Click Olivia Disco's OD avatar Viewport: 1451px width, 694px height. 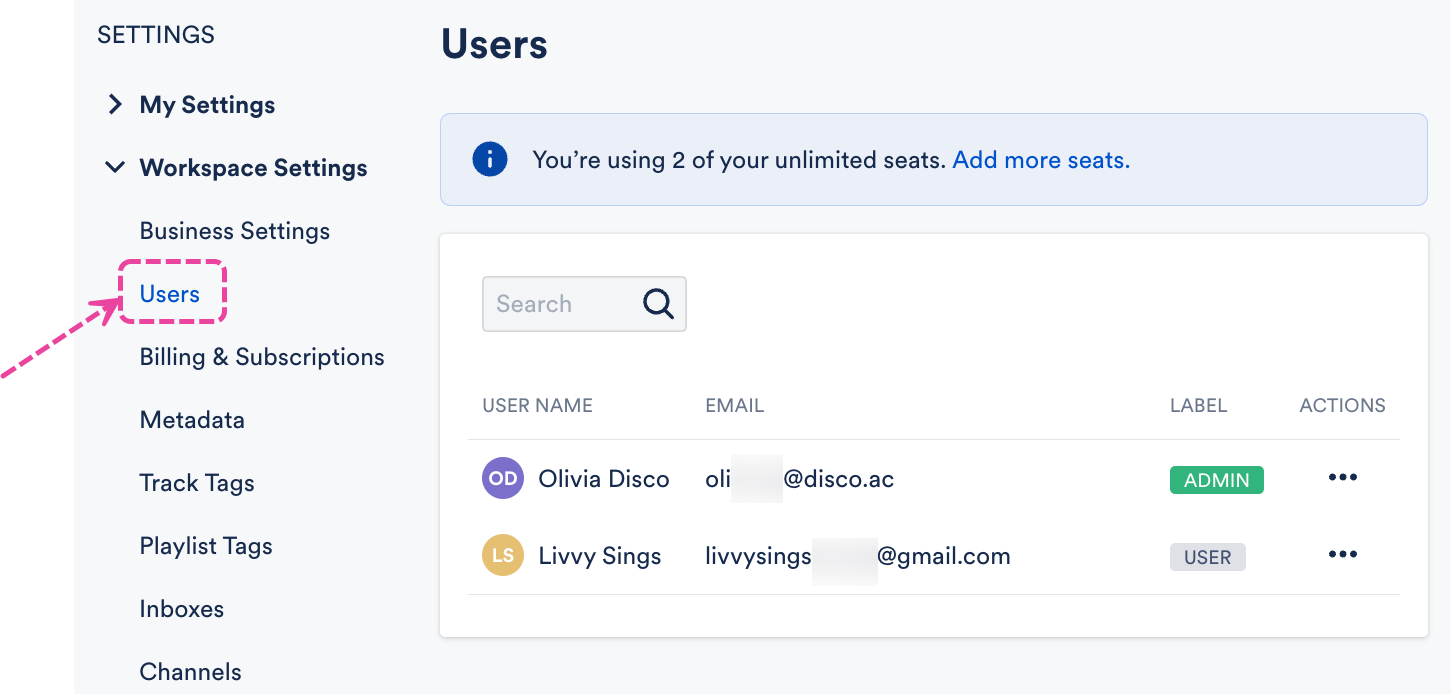[x=503, y=479]
